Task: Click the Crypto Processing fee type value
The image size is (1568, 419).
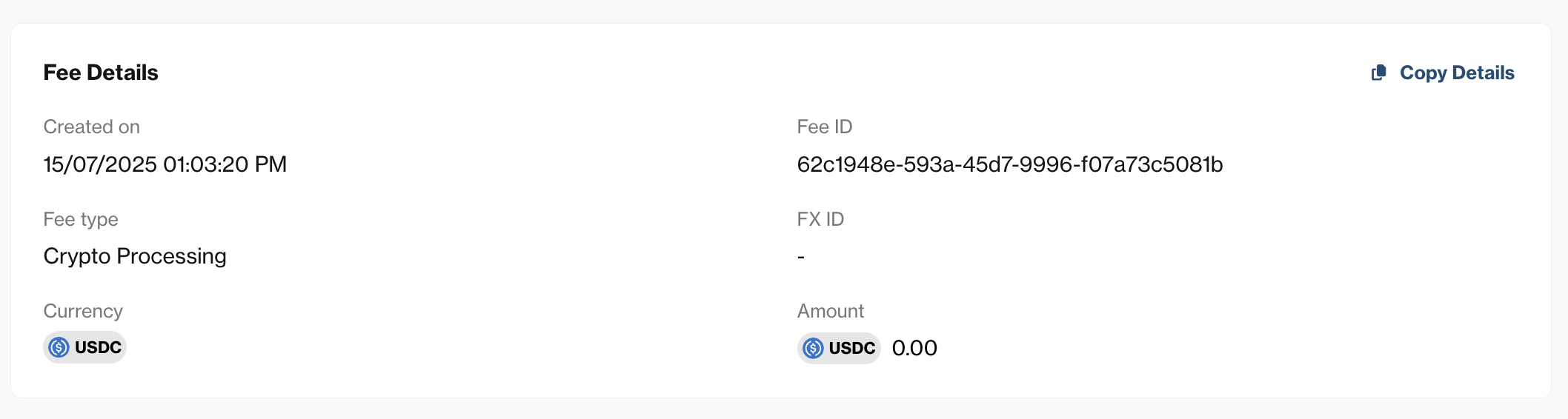Action: pyautogui.click(x=135, y=256)
